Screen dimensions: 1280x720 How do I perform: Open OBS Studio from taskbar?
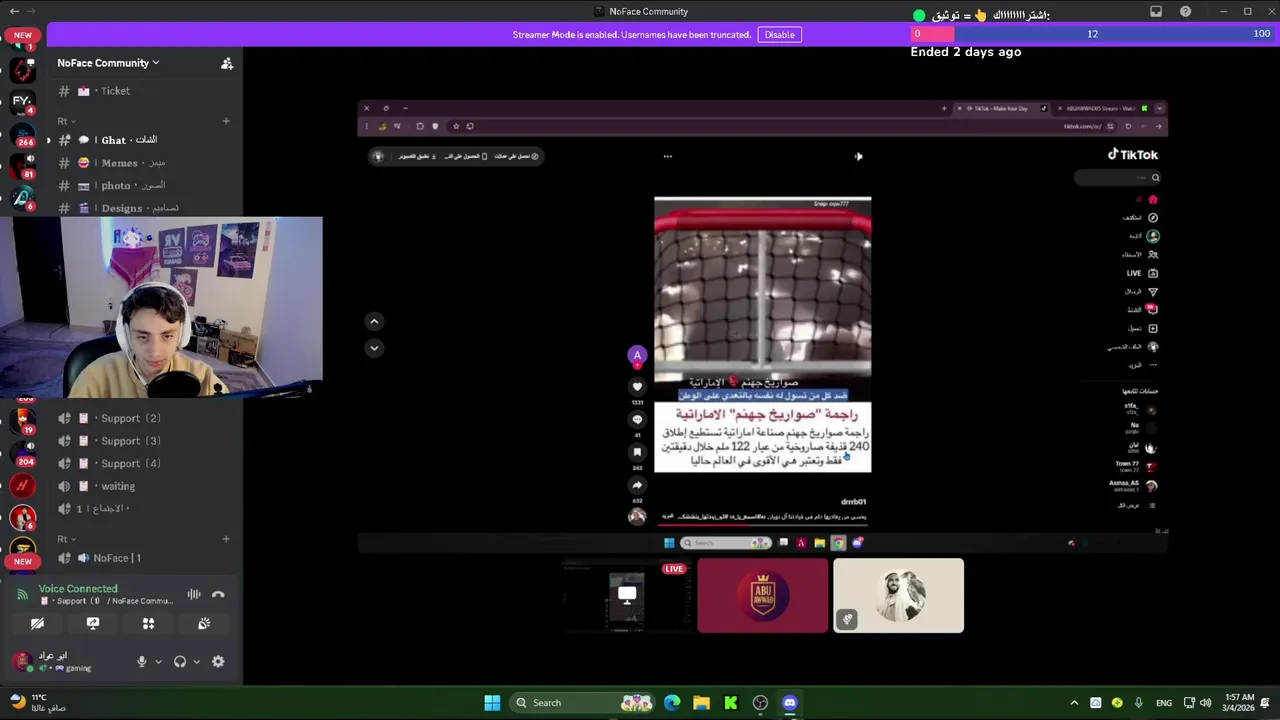pyautogui.click(x=760, y=703)
